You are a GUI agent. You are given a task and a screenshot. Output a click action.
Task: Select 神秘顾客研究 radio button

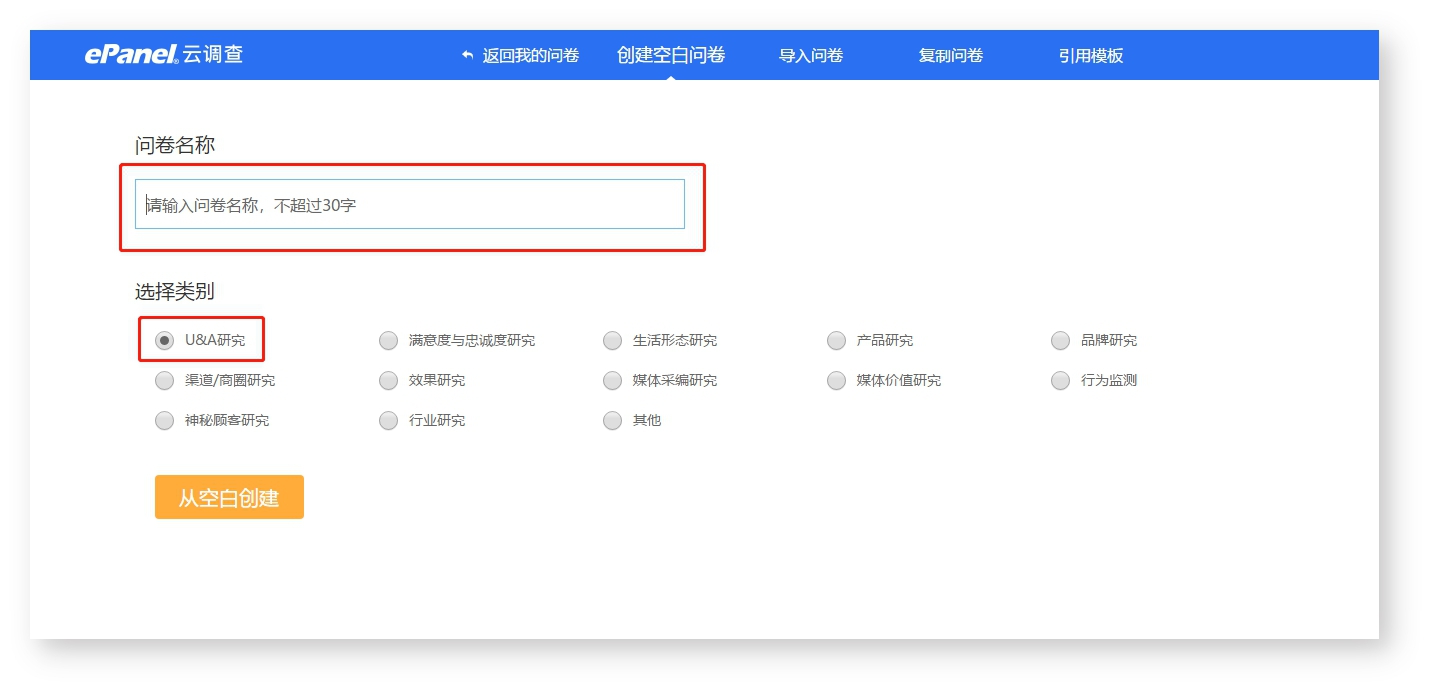(x=164, y=421)
